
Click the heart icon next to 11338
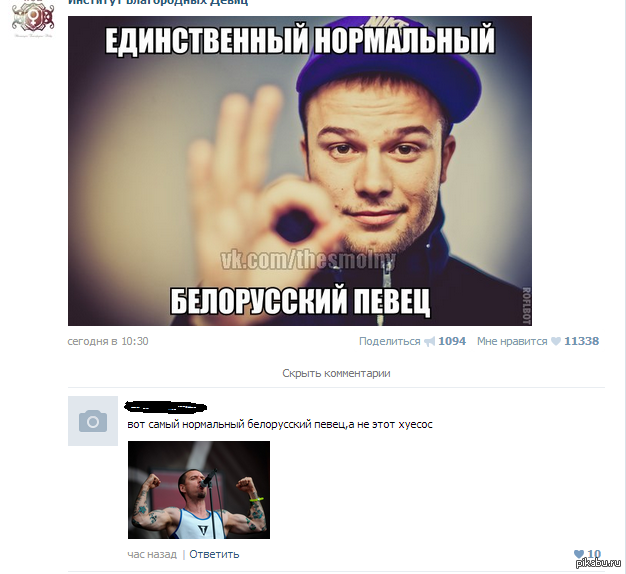coord(556,341)
